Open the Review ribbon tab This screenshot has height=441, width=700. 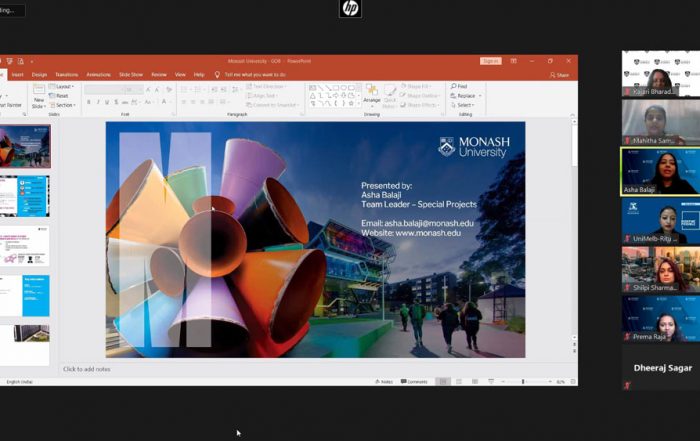coord(159,75)
